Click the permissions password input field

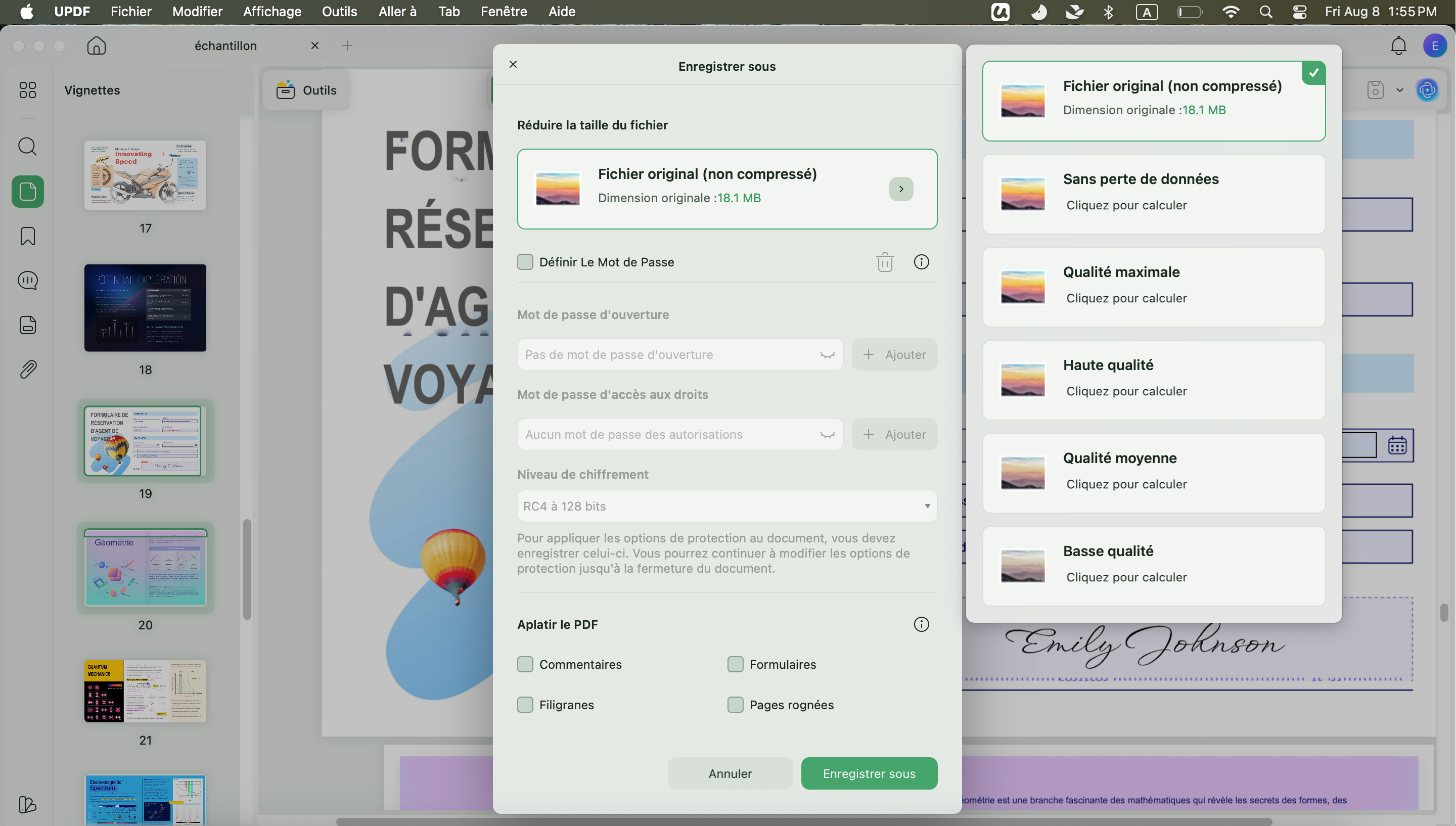tap(679, 435)
